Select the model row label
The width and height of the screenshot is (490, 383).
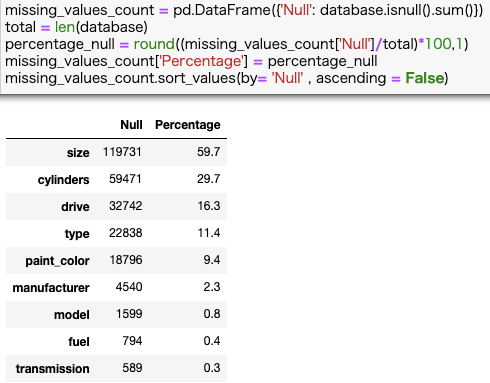point(72,315)
